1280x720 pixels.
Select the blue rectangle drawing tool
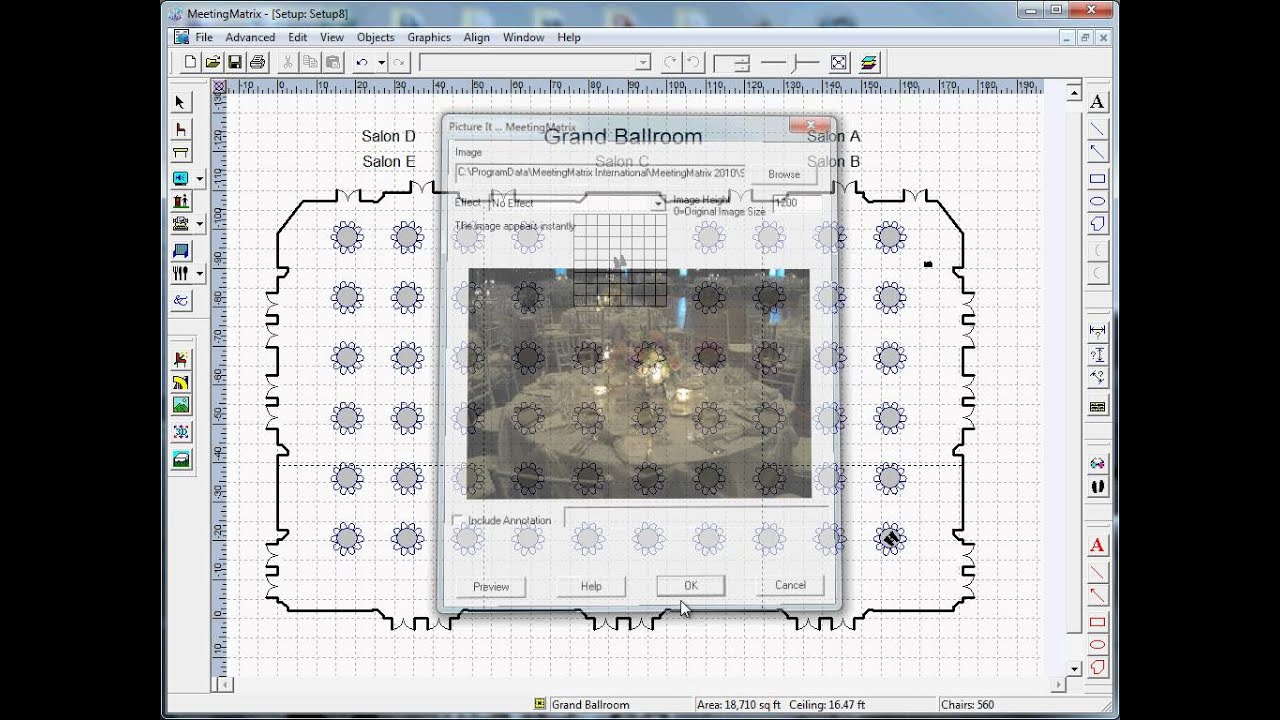(1097, 179)
